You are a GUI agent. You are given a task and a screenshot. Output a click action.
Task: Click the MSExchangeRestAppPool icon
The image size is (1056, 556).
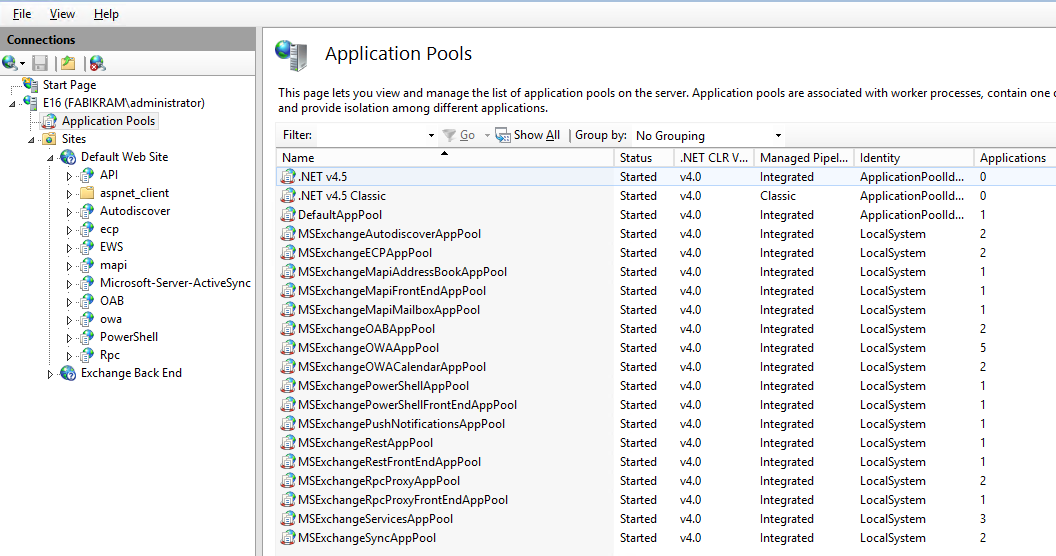tap(288, 442)
